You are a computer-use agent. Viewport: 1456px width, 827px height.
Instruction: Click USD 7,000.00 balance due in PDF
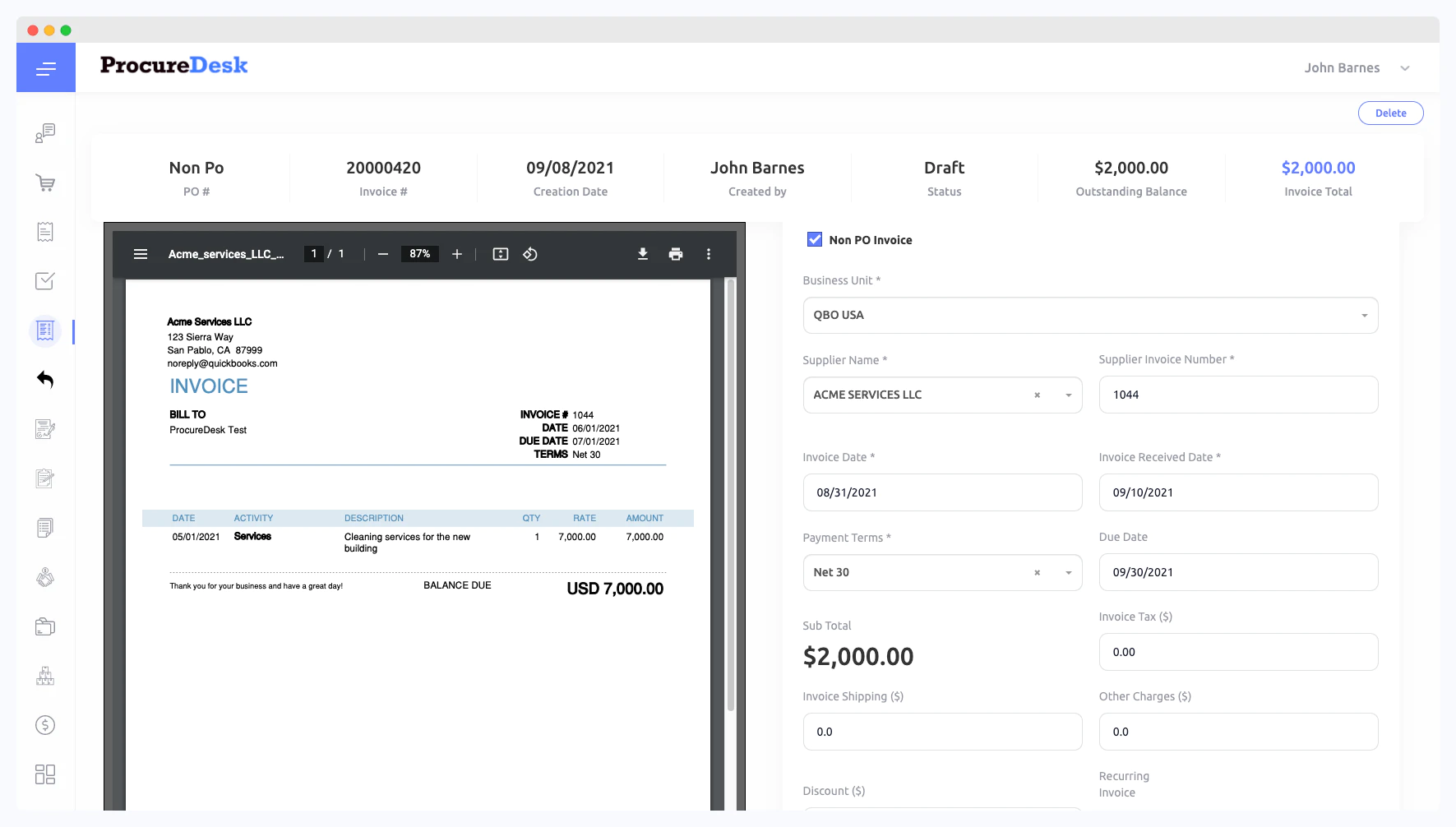(615, 589)
